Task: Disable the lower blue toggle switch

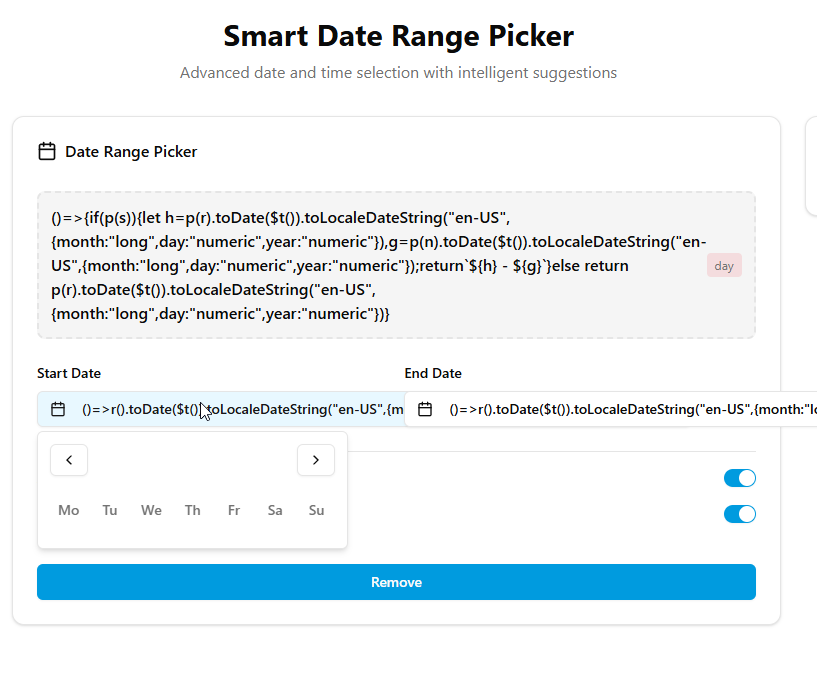Action: point(739,514)
